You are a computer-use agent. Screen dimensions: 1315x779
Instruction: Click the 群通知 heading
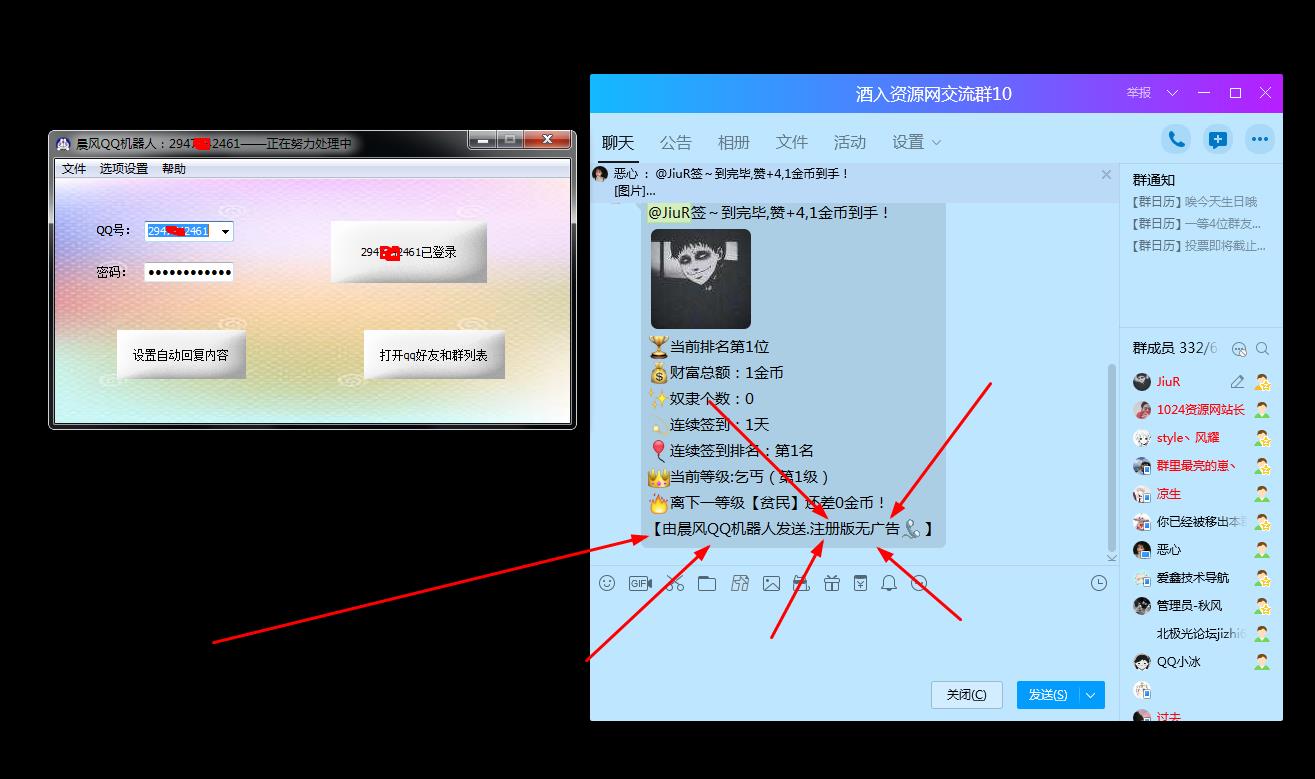(x=1154, y=180)
